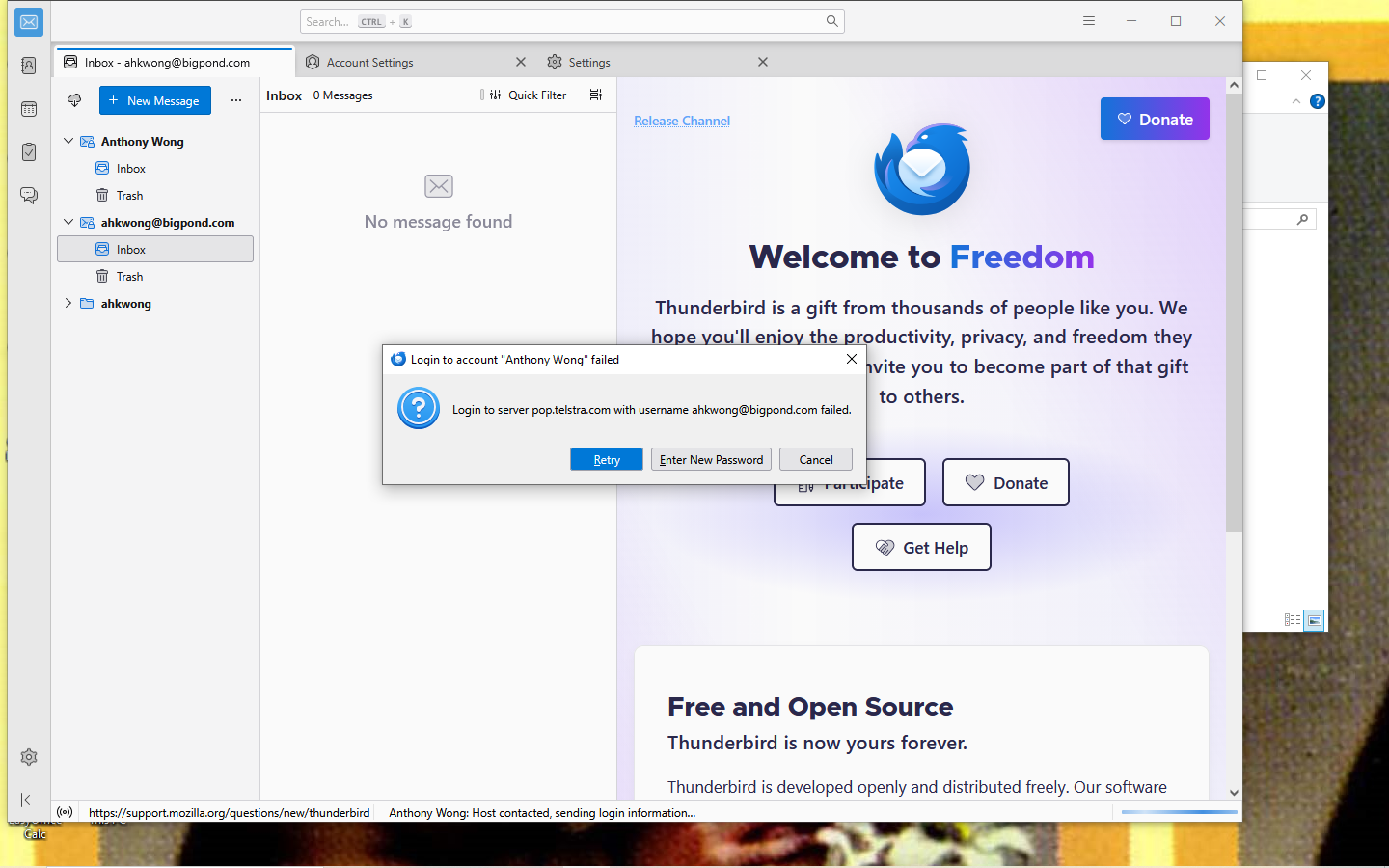Image resolution: width=1389 pixels, height=868 pixels.
Task: Click the global Search field
Action: [x=572, y=21]
